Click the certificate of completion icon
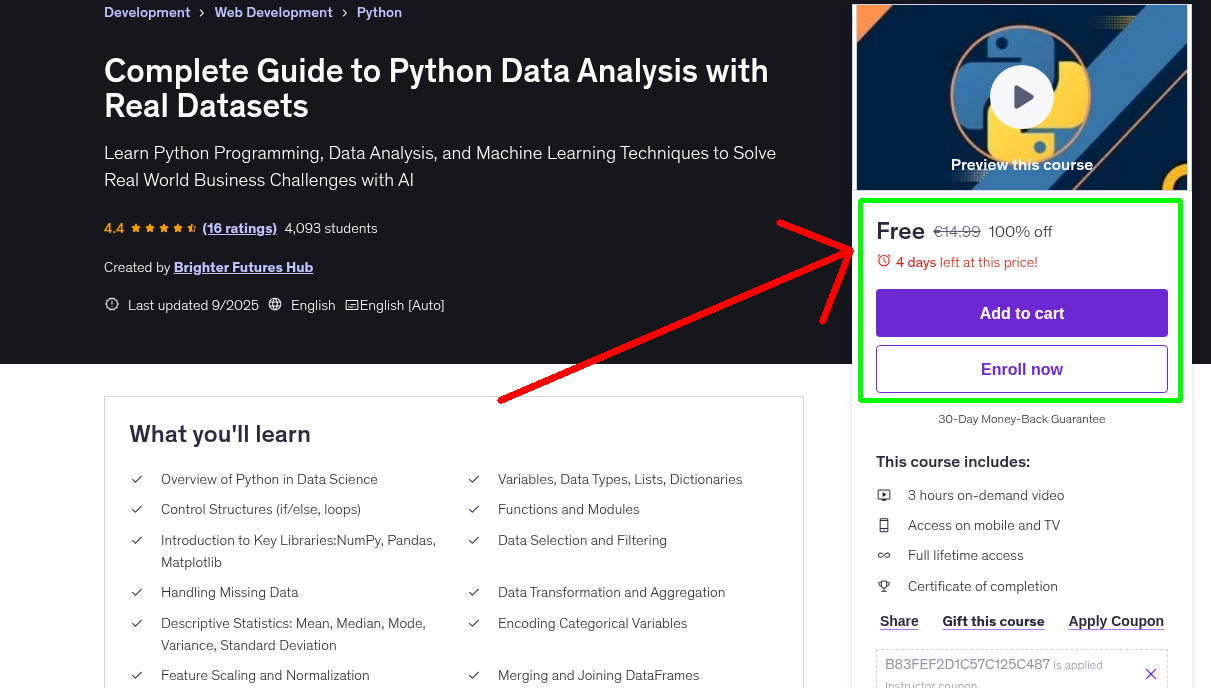Viewport: 1211px width, 688px height. coord(884,586)
